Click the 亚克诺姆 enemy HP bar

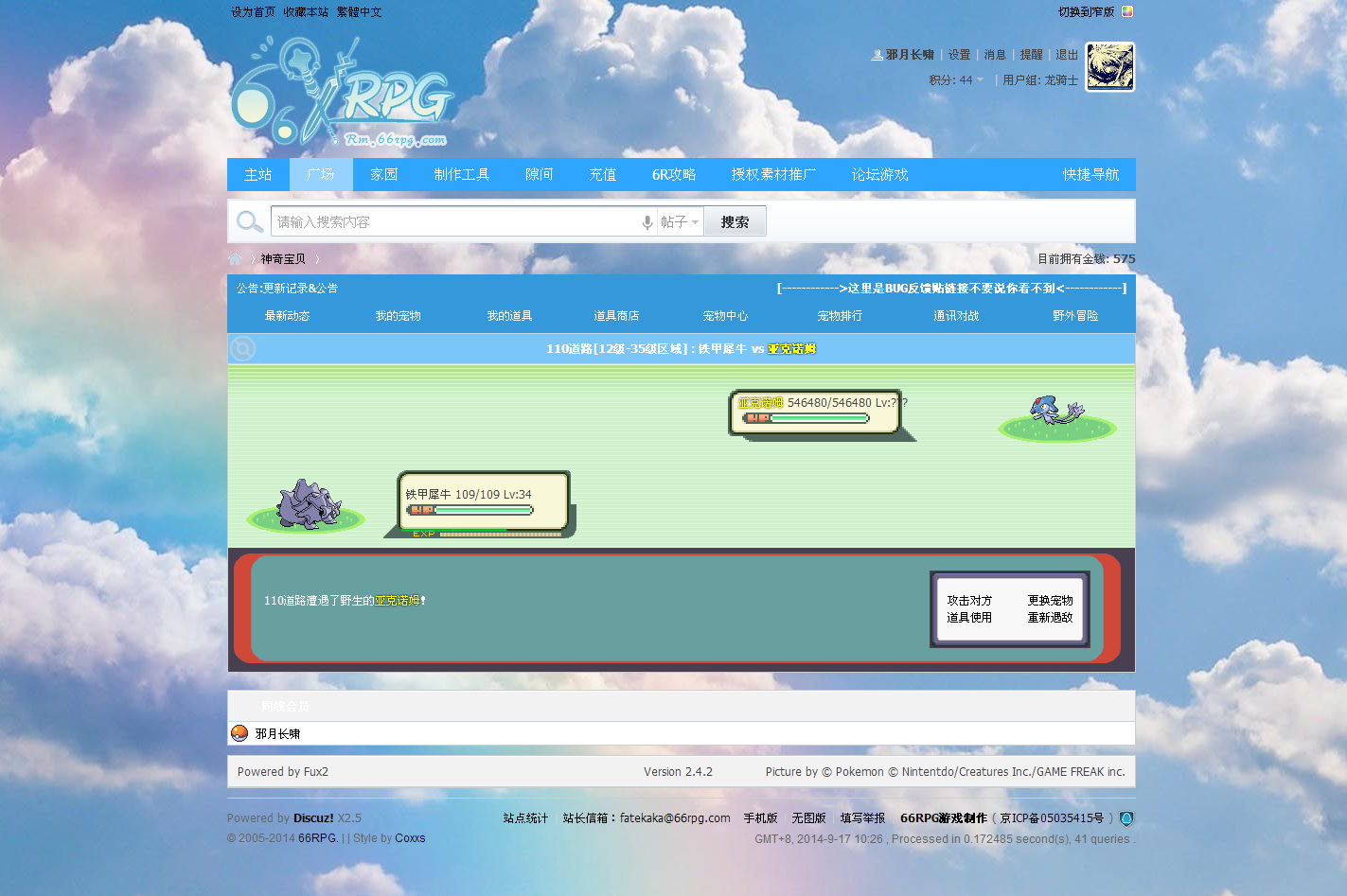pyautogui.click(x=806, y=418)
